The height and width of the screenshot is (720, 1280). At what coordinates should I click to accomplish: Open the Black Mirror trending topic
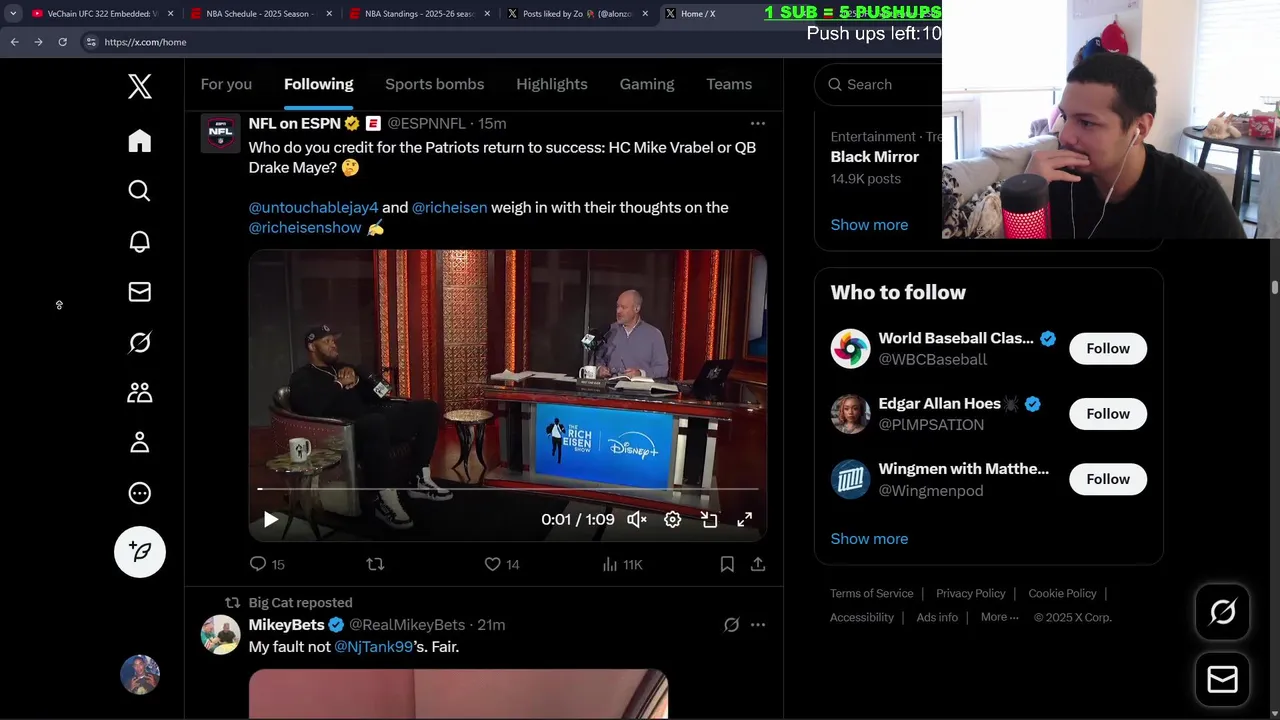click(875, 157)
